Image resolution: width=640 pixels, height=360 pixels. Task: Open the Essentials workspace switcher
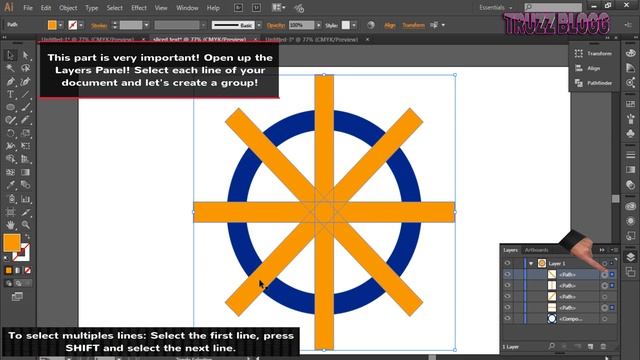click(x=496, y=7)
